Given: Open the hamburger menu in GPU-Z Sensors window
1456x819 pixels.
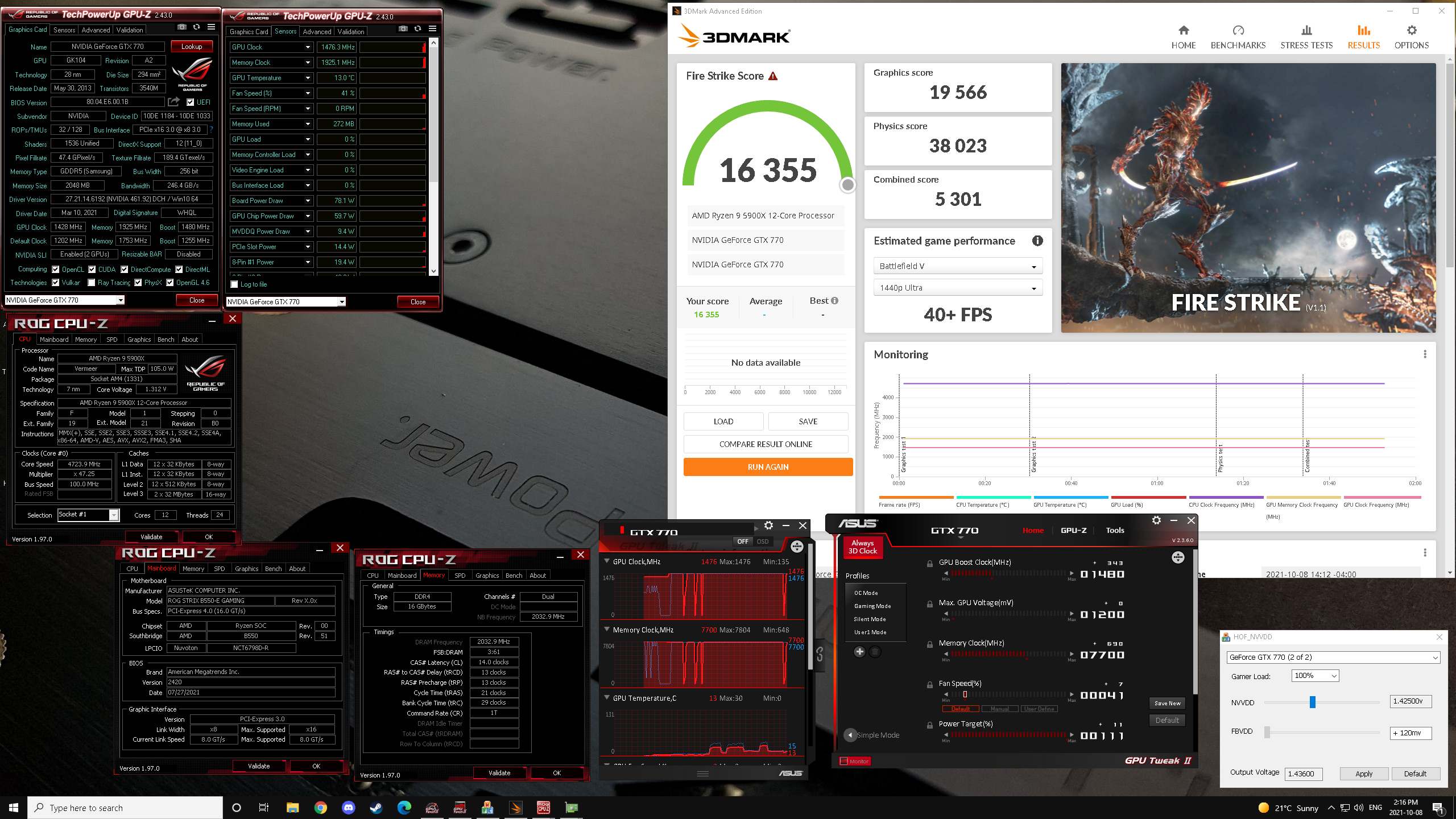Looking at the screenshot, I should point(432,28).
